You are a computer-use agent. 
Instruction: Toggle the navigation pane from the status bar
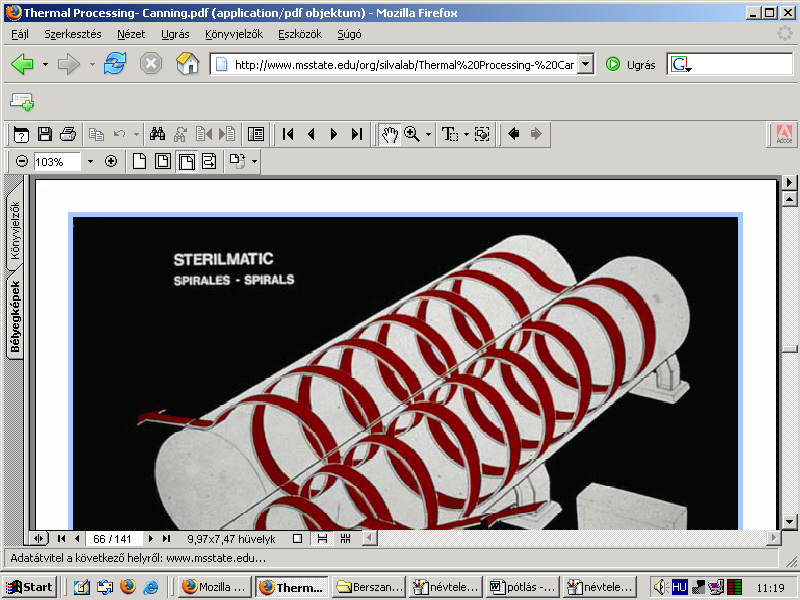coord(39,538)
